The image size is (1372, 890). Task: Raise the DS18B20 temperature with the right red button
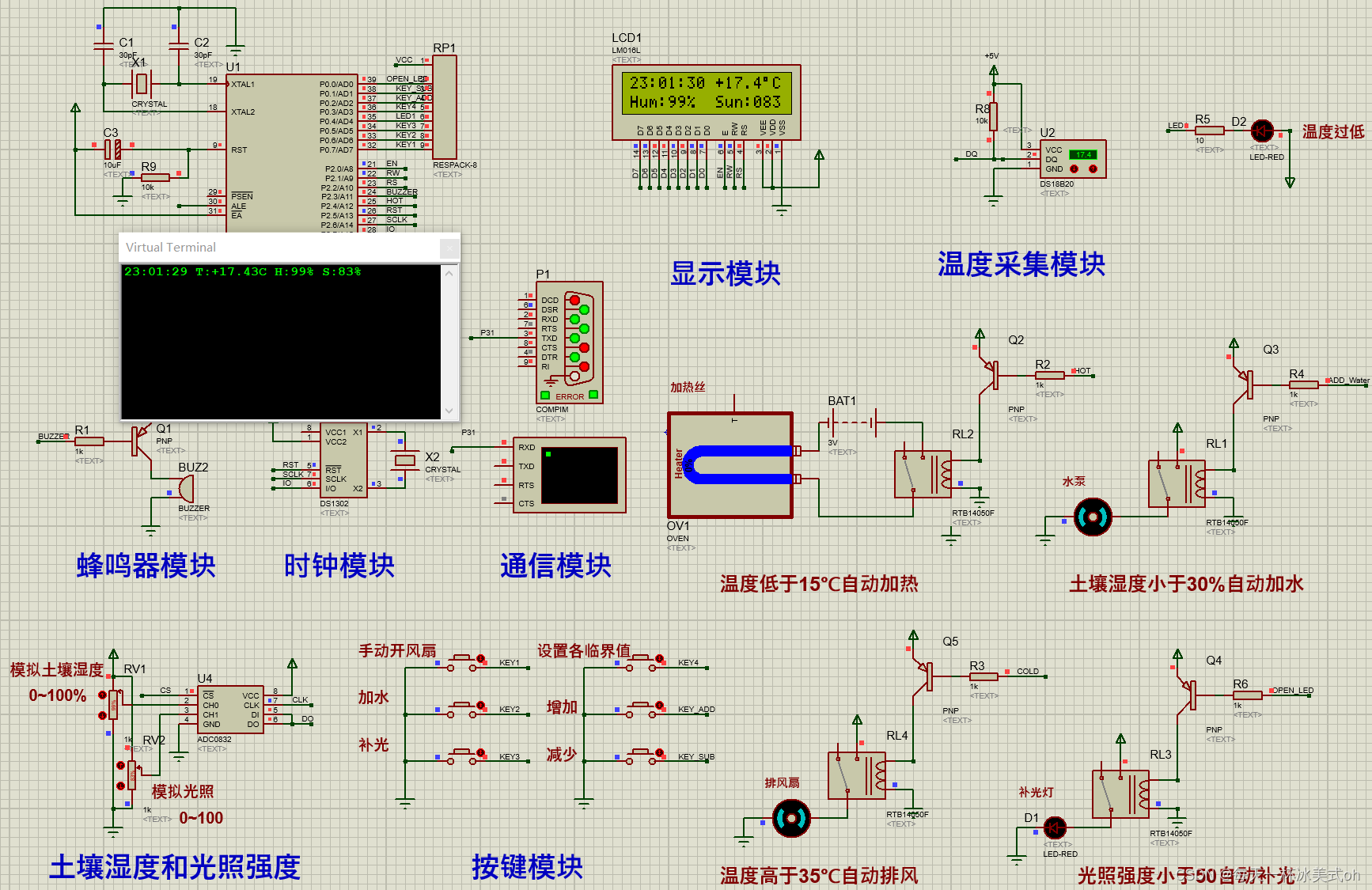click(x=1093, y=169)
